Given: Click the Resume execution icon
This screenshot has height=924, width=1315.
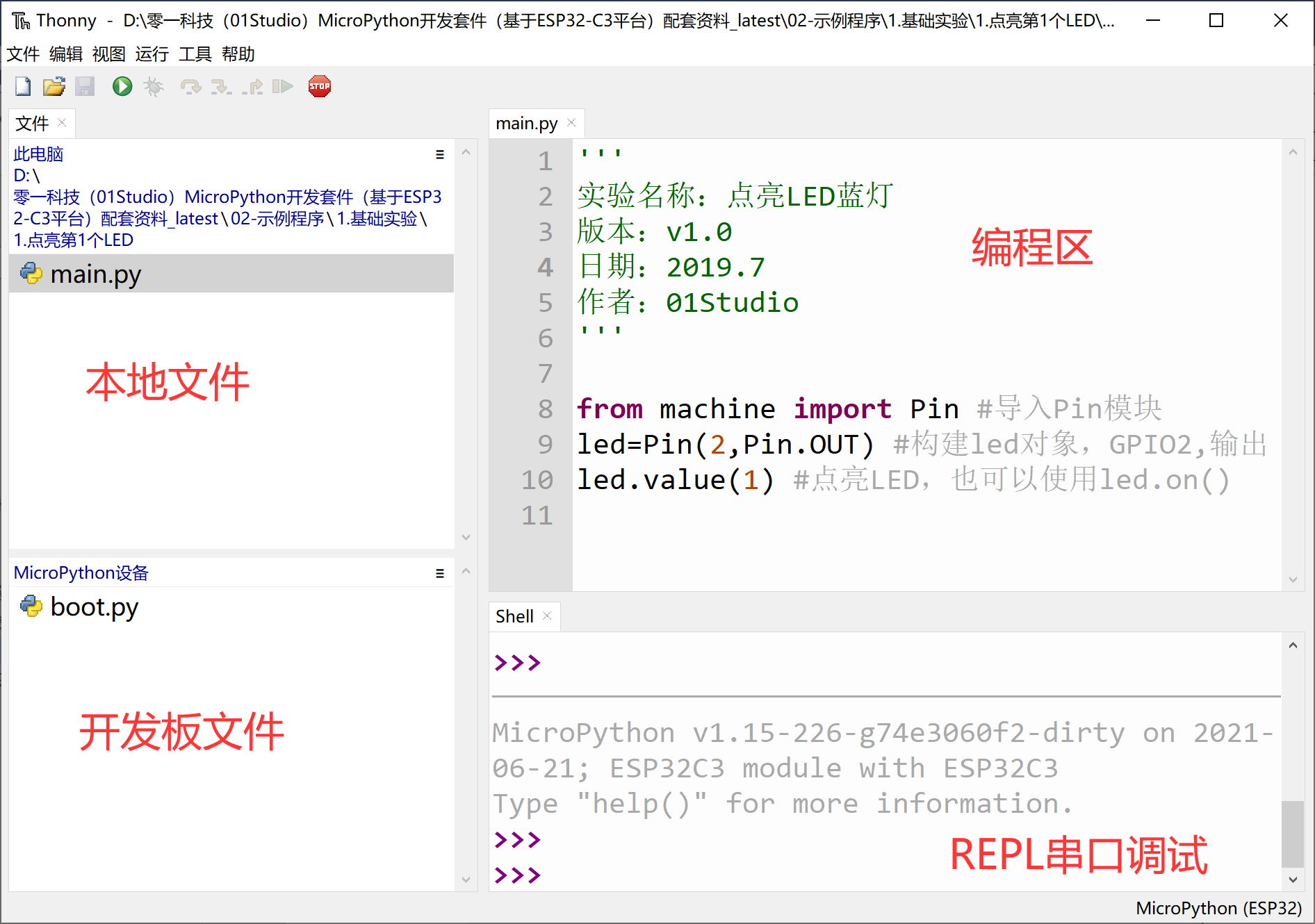Looking at the screenshot, I should pyautogui.click(x=282, y=86).
